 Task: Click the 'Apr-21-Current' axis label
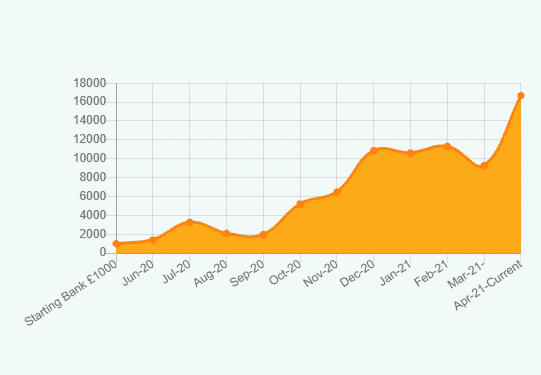(488, 285)
